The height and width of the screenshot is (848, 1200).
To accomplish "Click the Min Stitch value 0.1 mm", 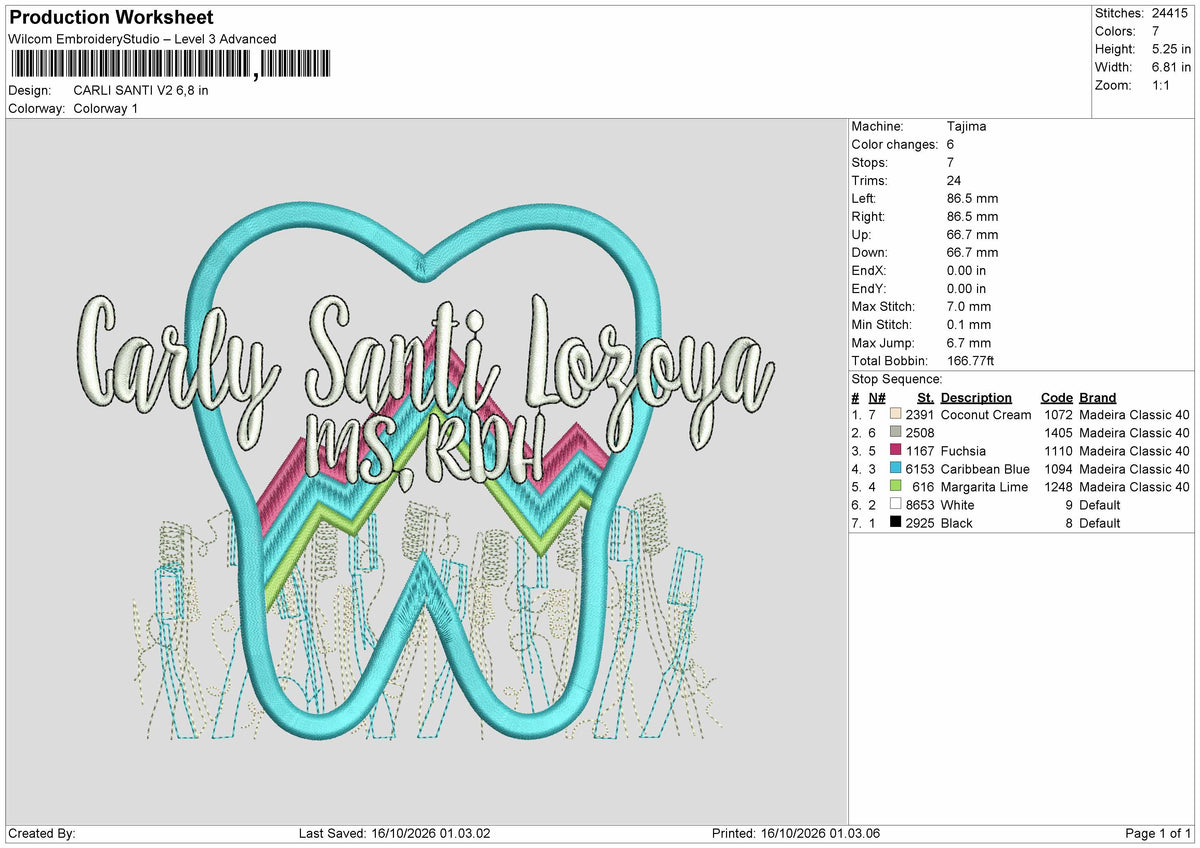I will tap(969, 324).
